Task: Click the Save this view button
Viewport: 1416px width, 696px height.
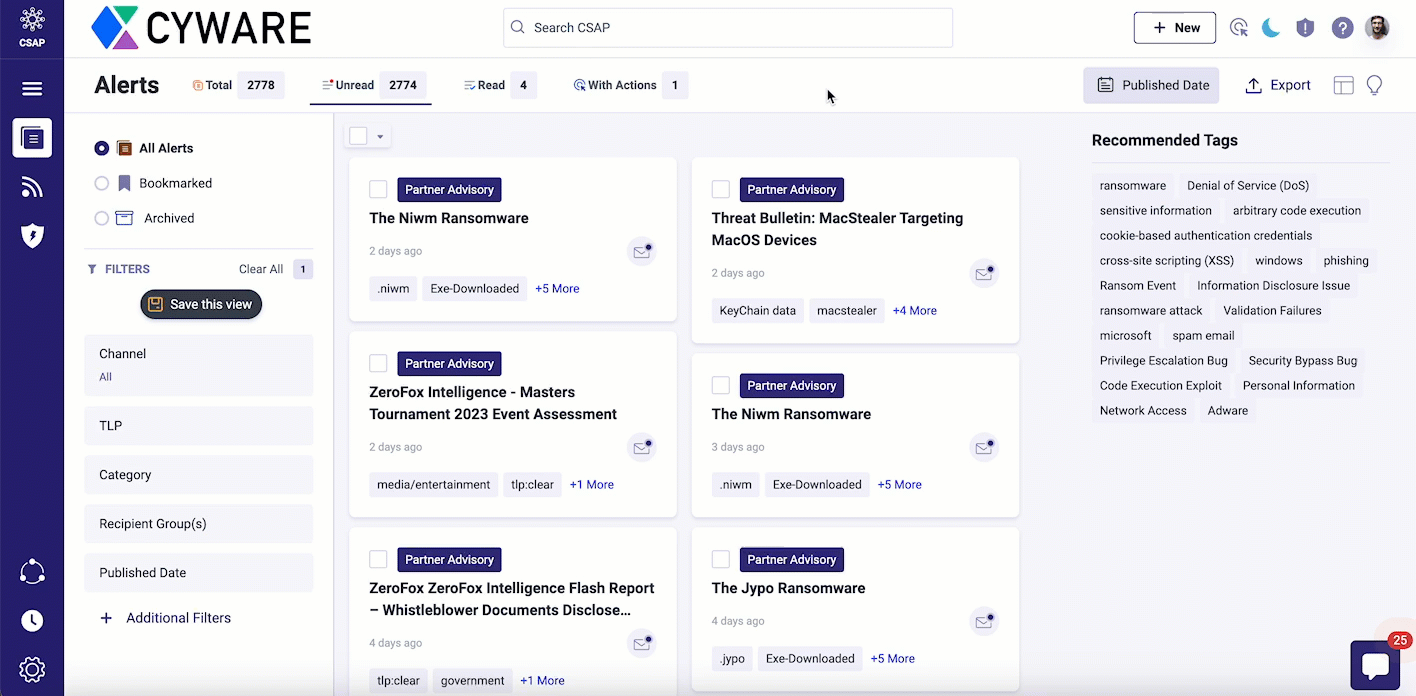Action: (x=201, y=304)
